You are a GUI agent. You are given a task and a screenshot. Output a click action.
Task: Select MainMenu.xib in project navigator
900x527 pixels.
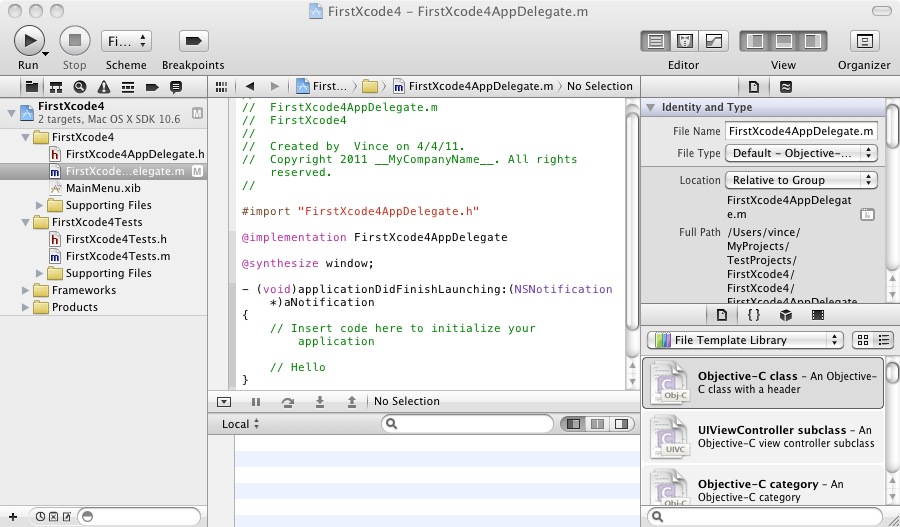coord(102,188)
